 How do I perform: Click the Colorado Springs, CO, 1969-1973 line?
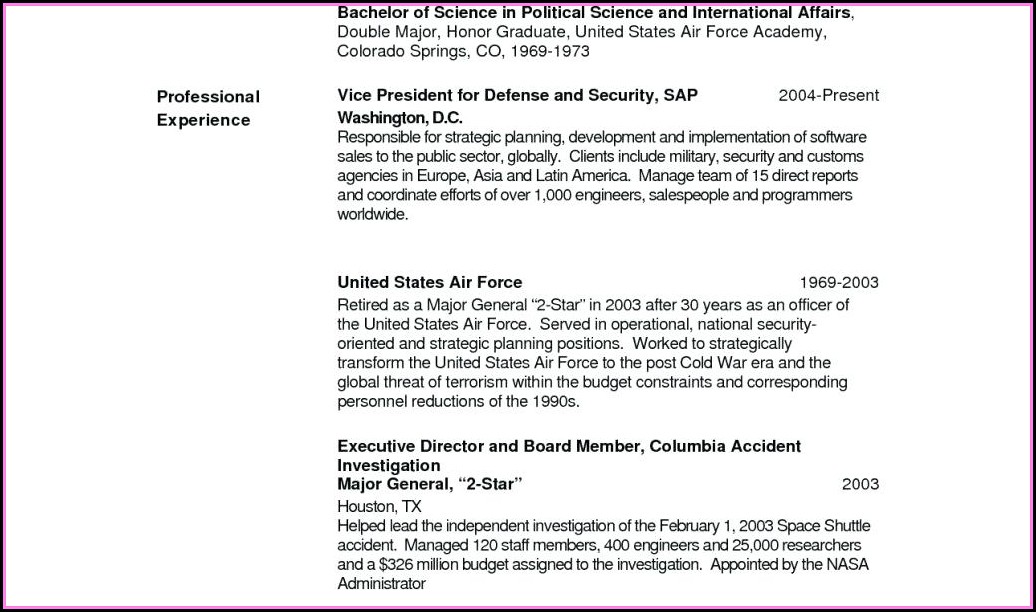click(463, 51)
